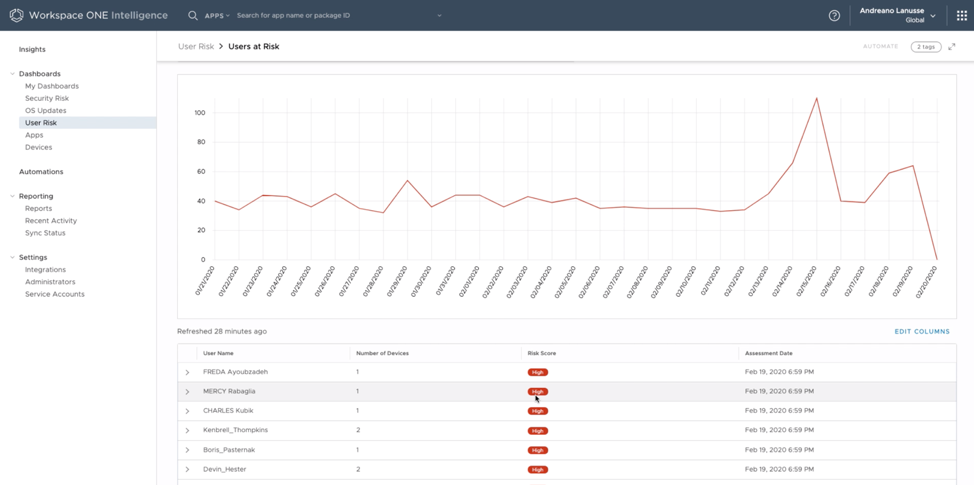Click the EDIT COLUMNS link
This screenshot has height=485, width=974.
(922, 331)
